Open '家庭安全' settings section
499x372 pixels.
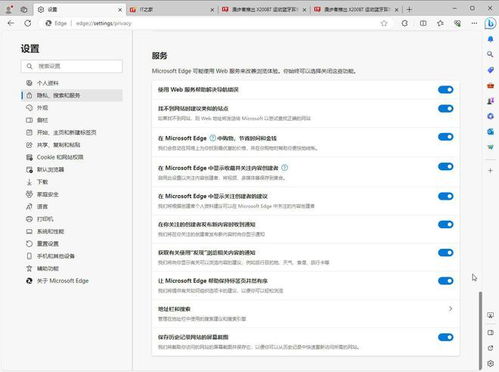coord(72,194)
